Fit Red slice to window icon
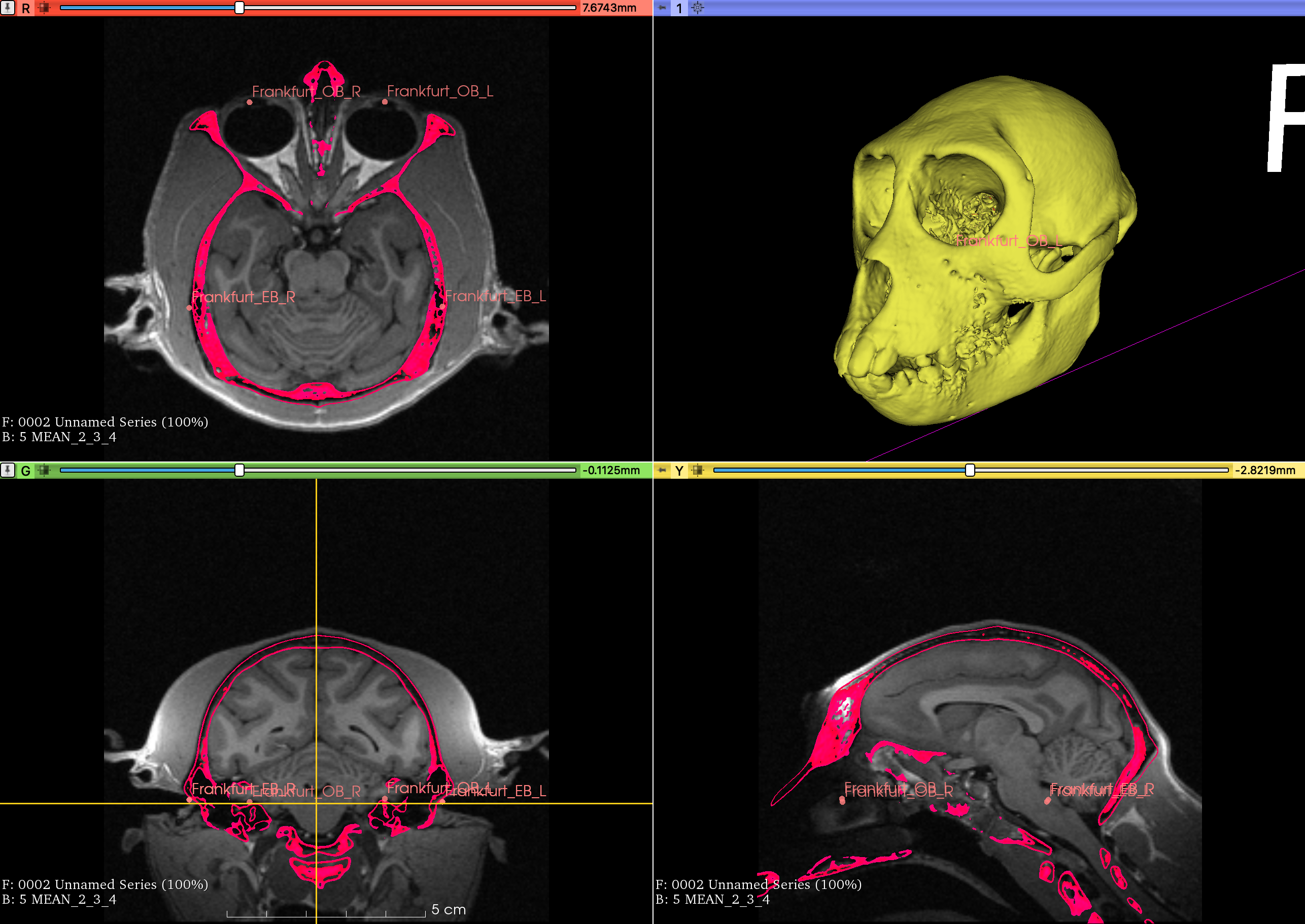This screenshot has height=924, width=1305. pyautogui.click(x=44, y=8)
